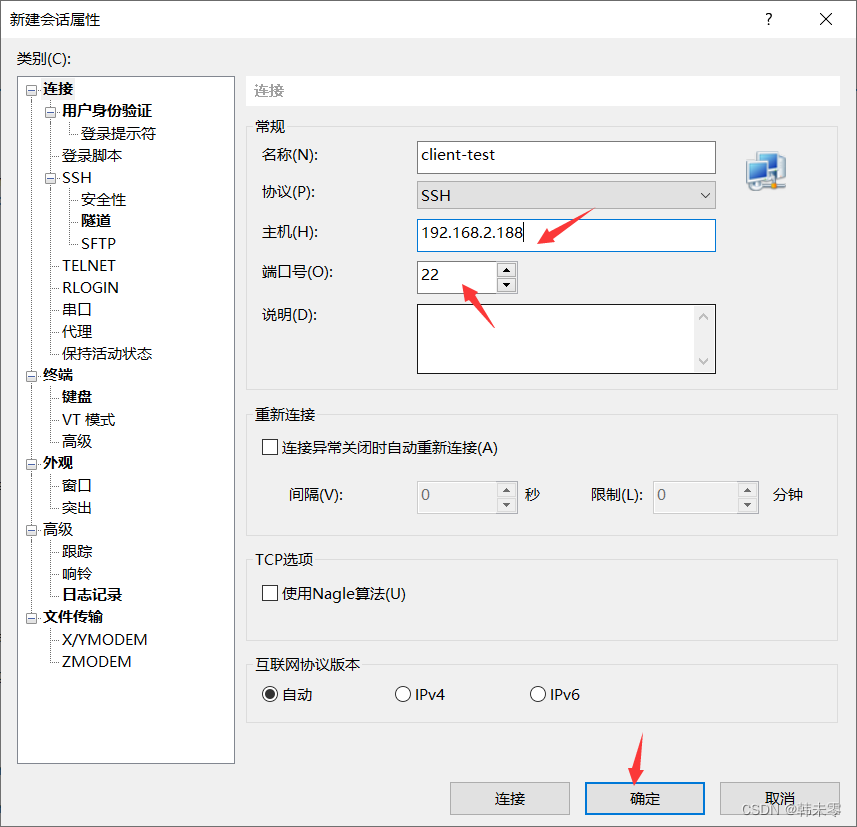Open the help question mark button
The image size is (857, 827).
[769, 20]
